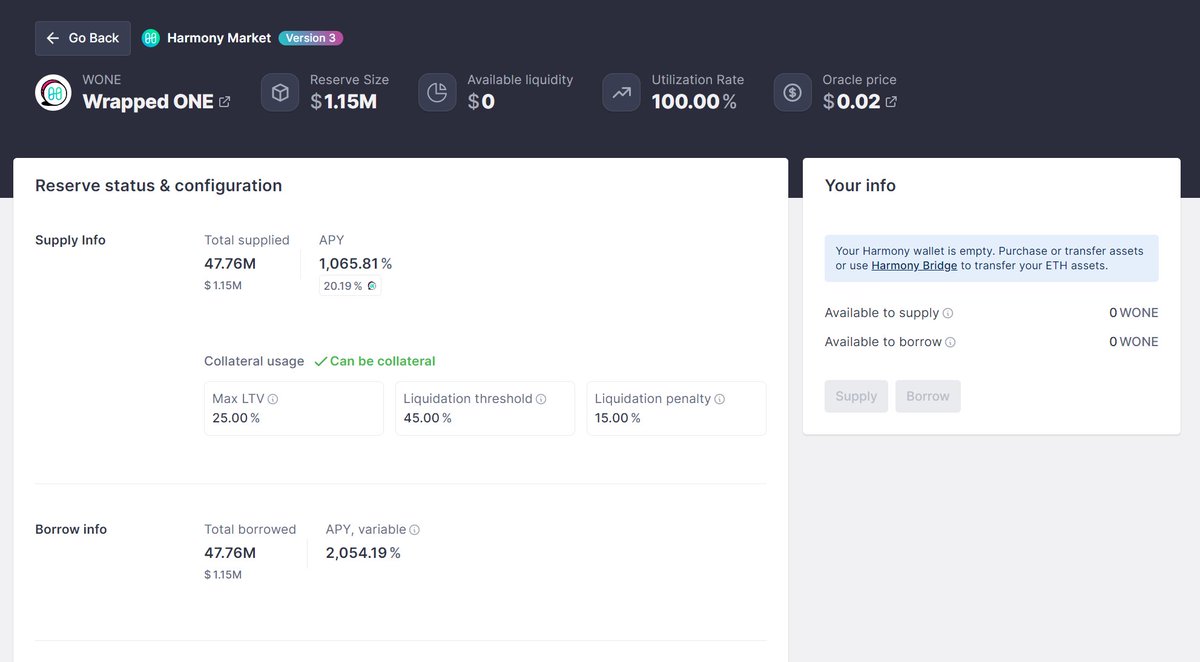Click the Supply Info section label
The width and height of the screenshot is (1200, 662).
(x=70, y=240)
